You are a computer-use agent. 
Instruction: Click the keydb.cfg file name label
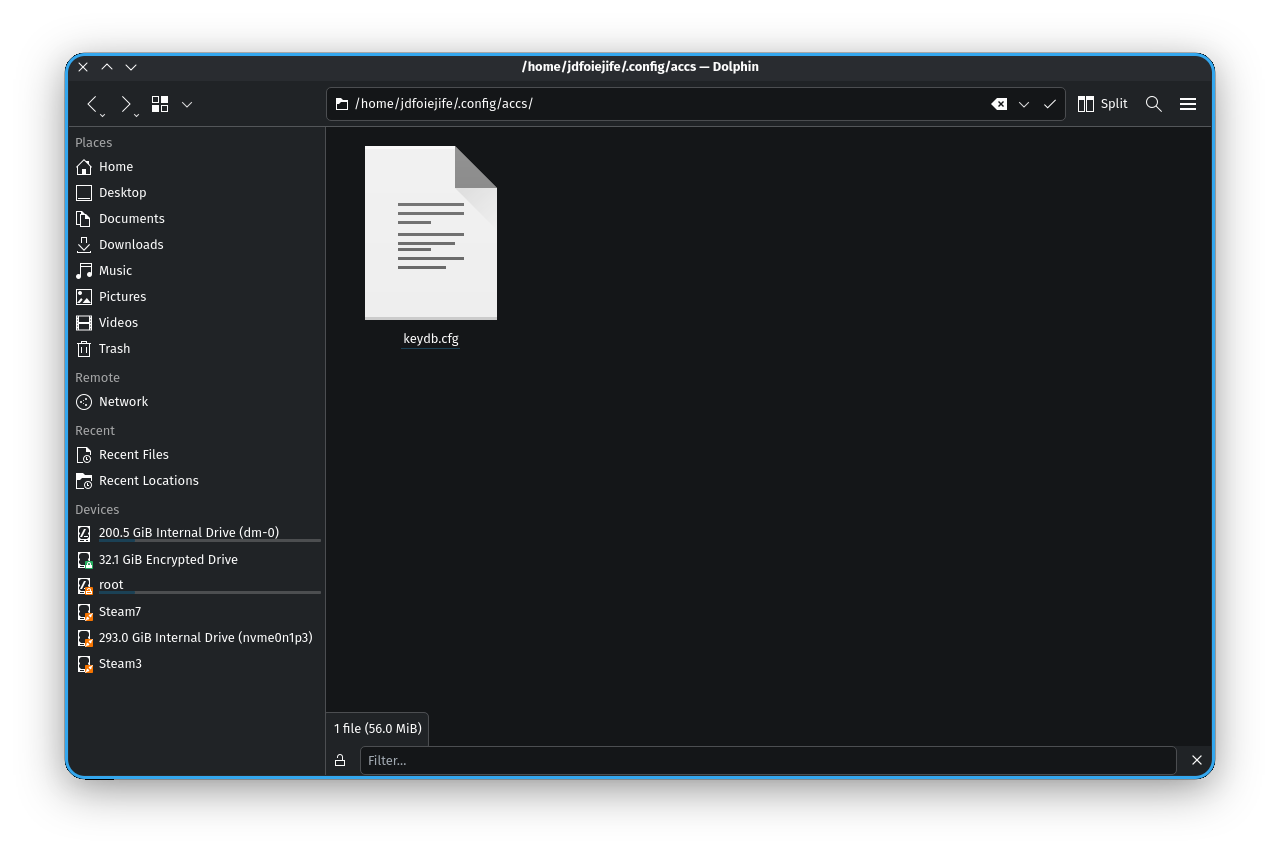(431, 339)
